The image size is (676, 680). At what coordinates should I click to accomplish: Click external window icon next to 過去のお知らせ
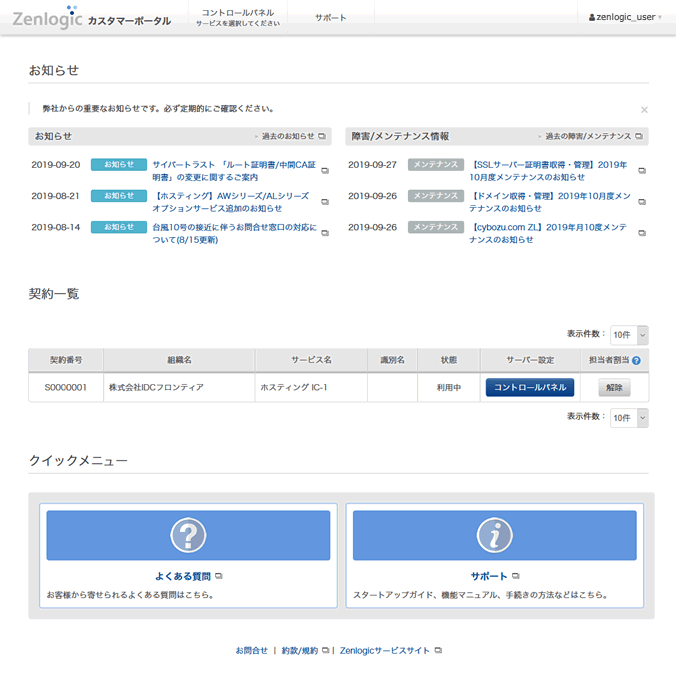(322, 136)
